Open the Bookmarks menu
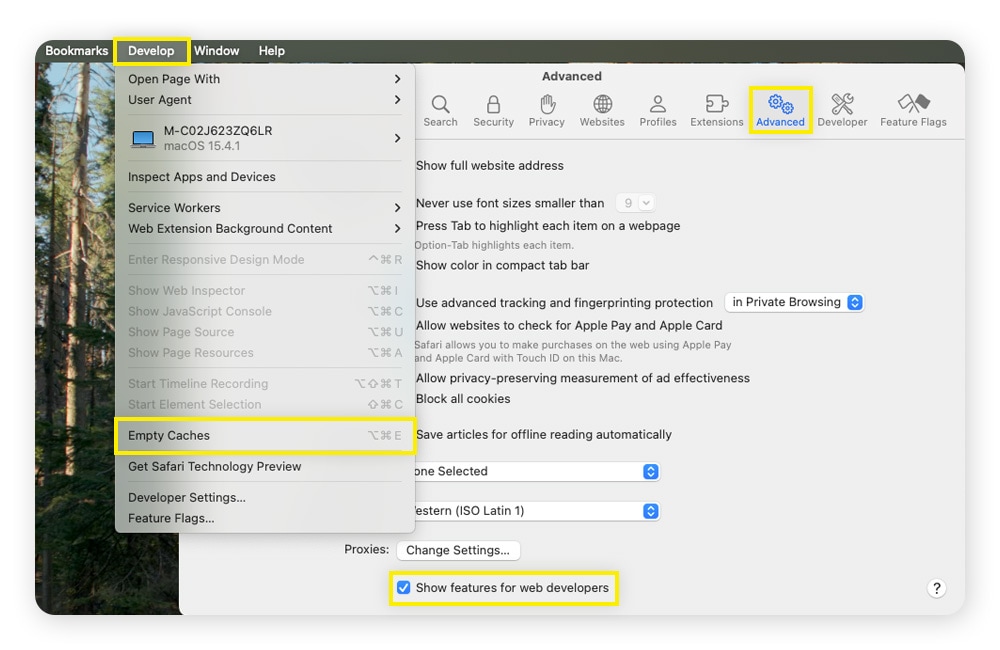1000x650 pixels. coord(77,51)
